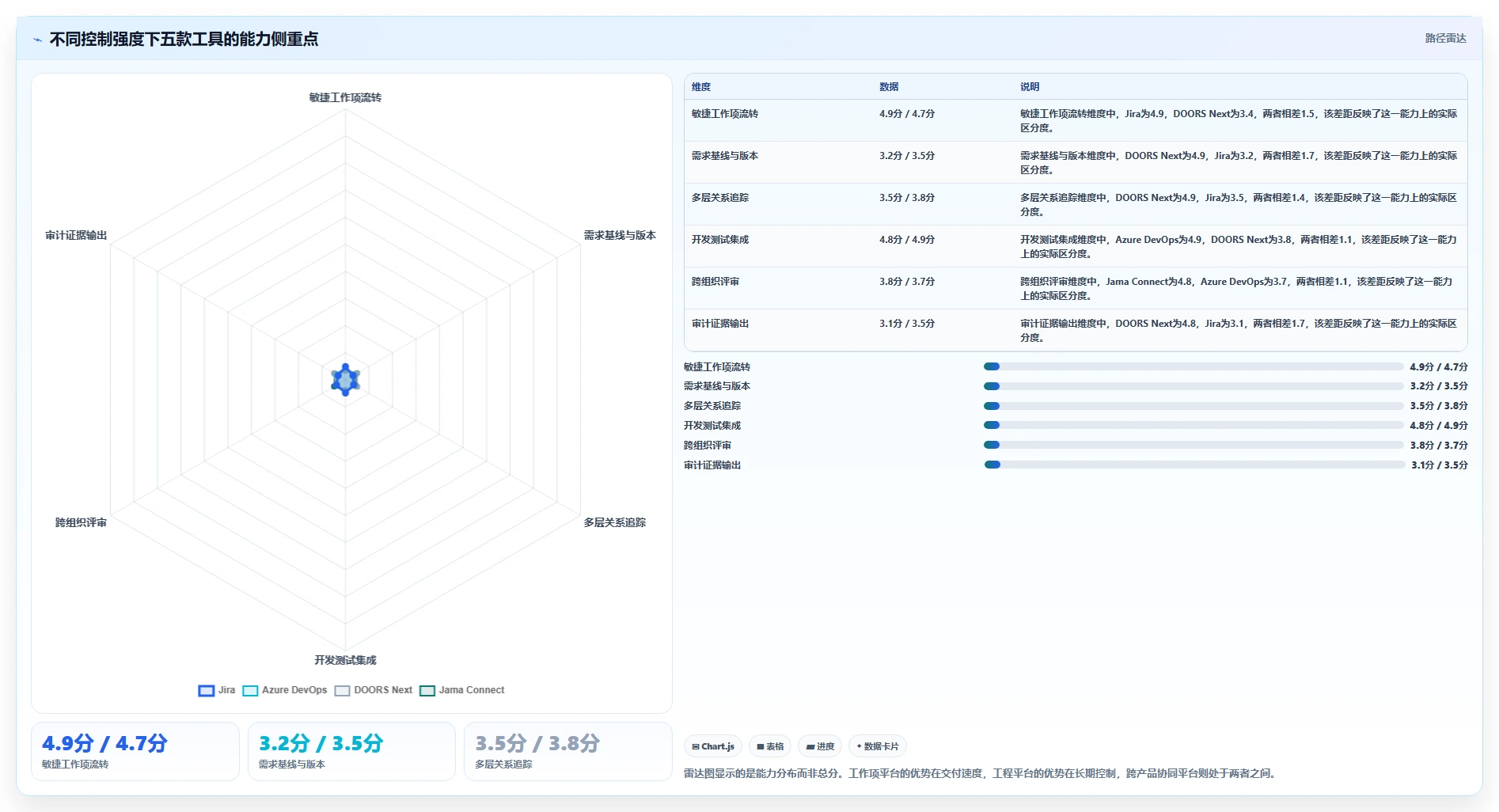The image size is (1499, 812).
Task: Toggle the DOORS Next legend swatch
Action: (342, 690)
